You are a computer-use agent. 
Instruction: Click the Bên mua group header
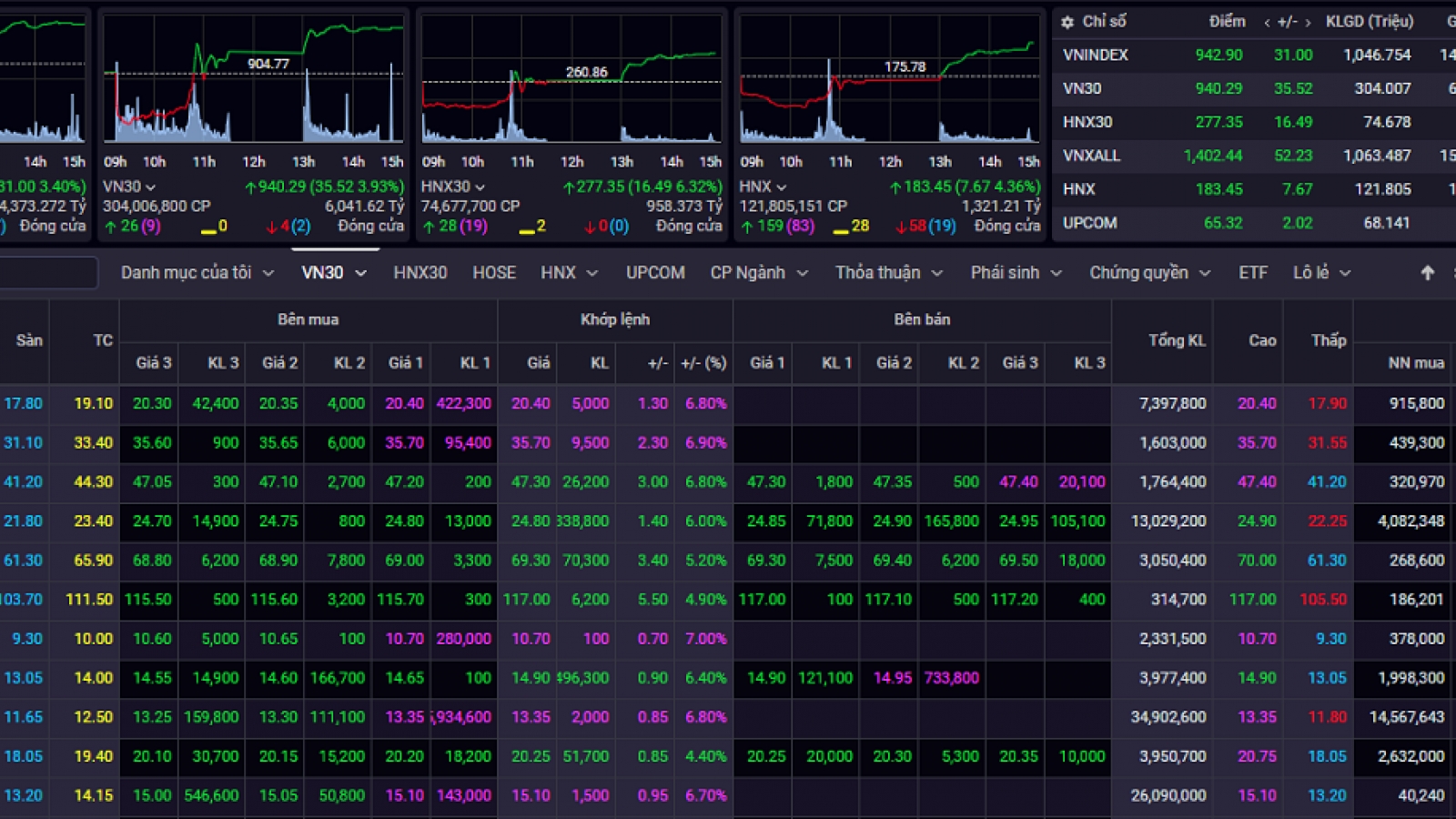pos(308,319)
